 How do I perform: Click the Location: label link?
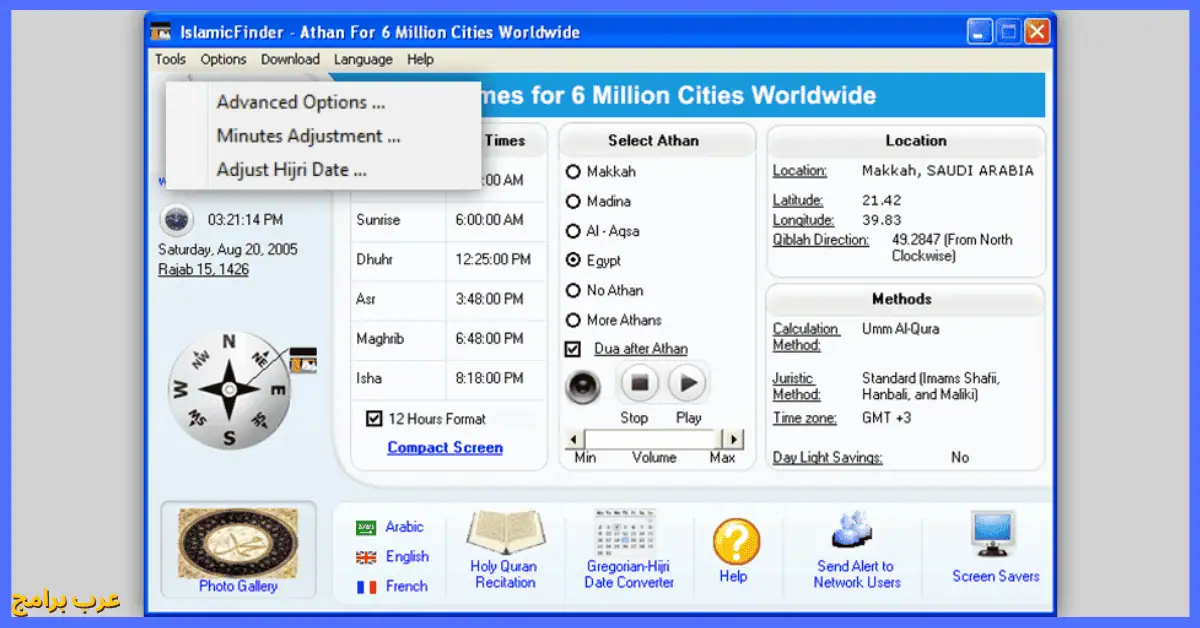coord(800,171)
